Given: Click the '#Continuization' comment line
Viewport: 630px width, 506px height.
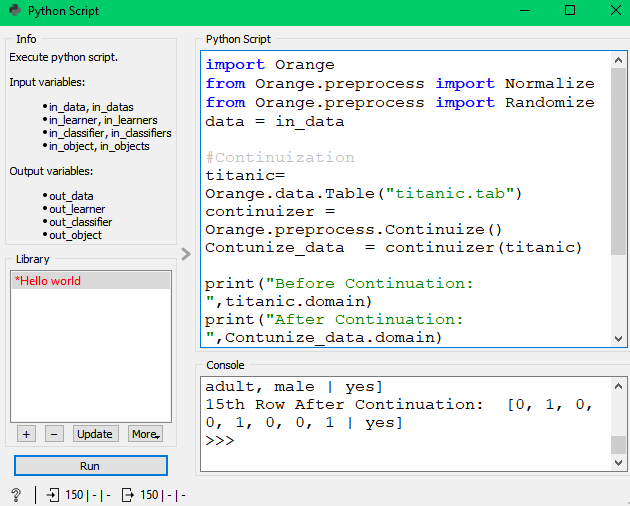Looking at the screenshot, I should click(x=280, y=157).
